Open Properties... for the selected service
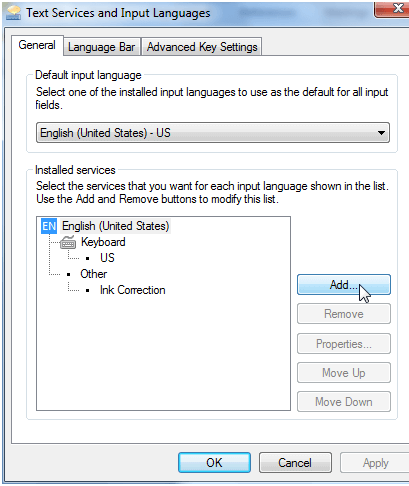409x486 pixels. [344, 344]
